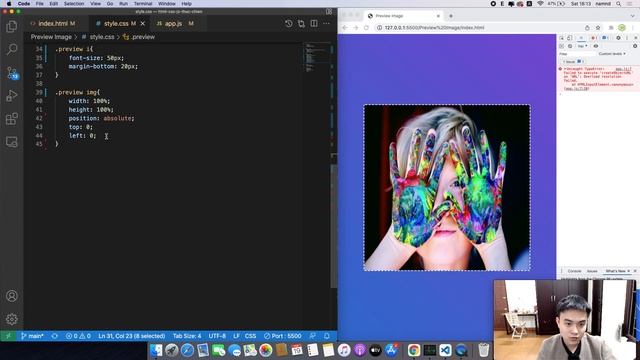Open the errors and warnings problems indicator
The height and width of the screenshot is (360, 640).
[78, 336]
